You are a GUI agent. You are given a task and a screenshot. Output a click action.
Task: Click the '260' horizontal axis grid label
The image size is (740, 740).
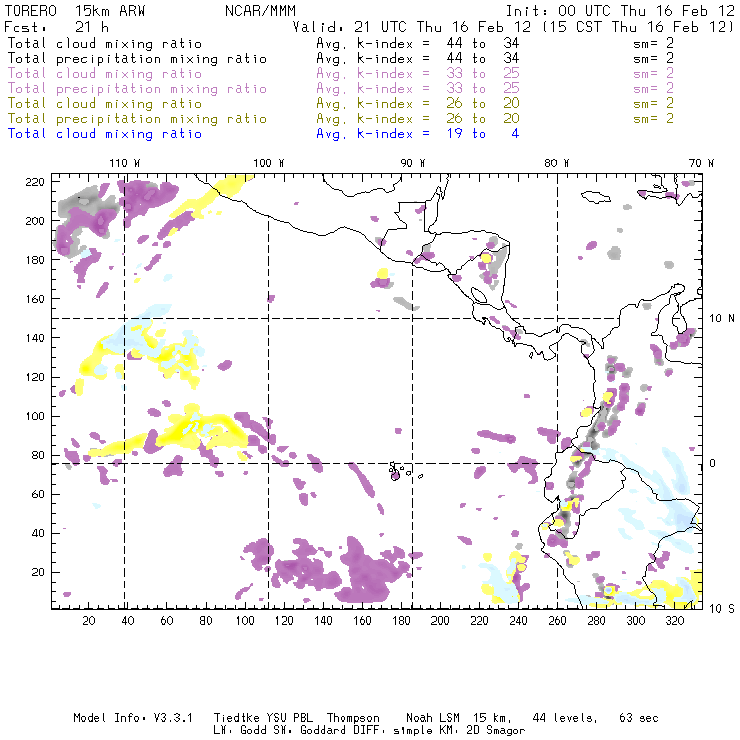(557, 621)
